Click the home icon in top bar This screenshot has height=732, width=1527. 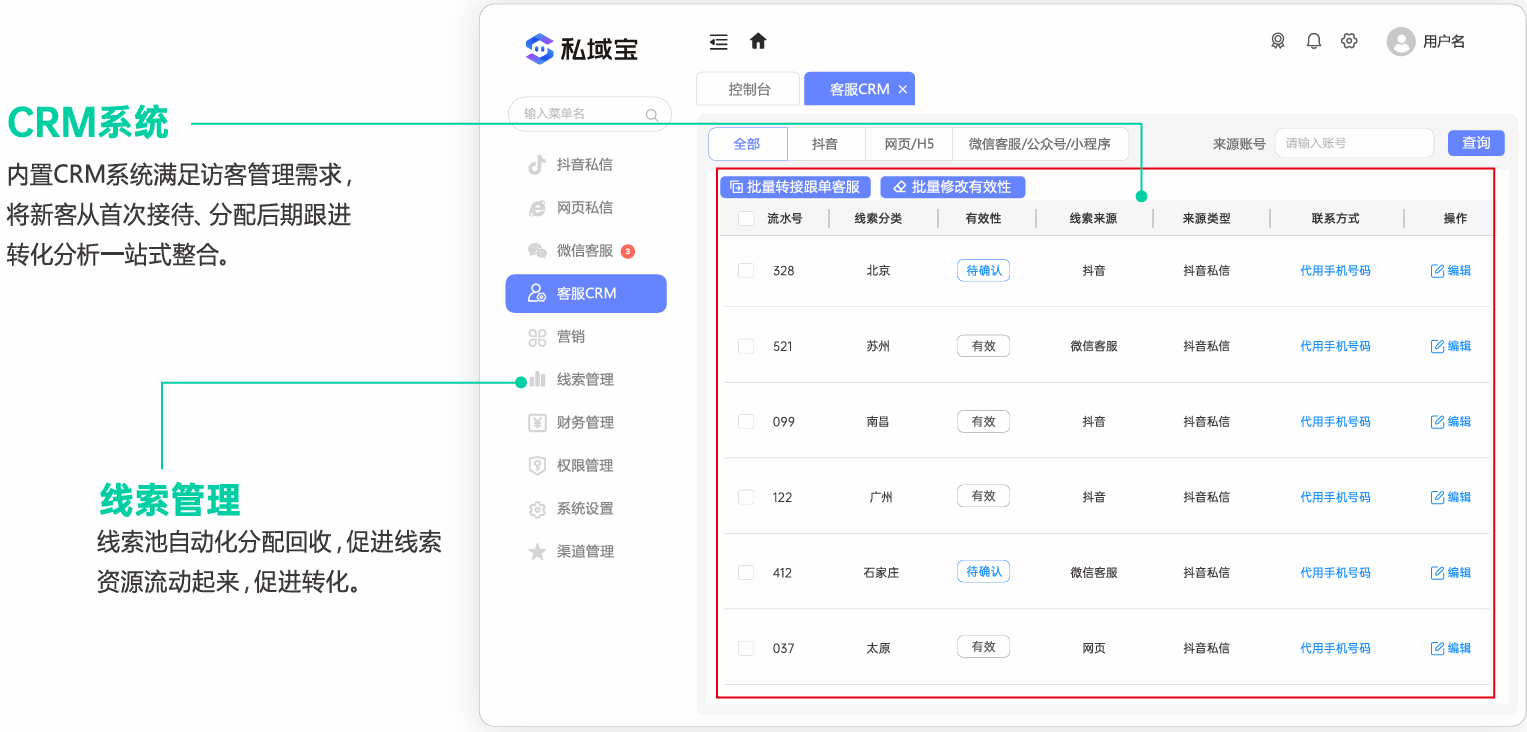coord(759,41)
